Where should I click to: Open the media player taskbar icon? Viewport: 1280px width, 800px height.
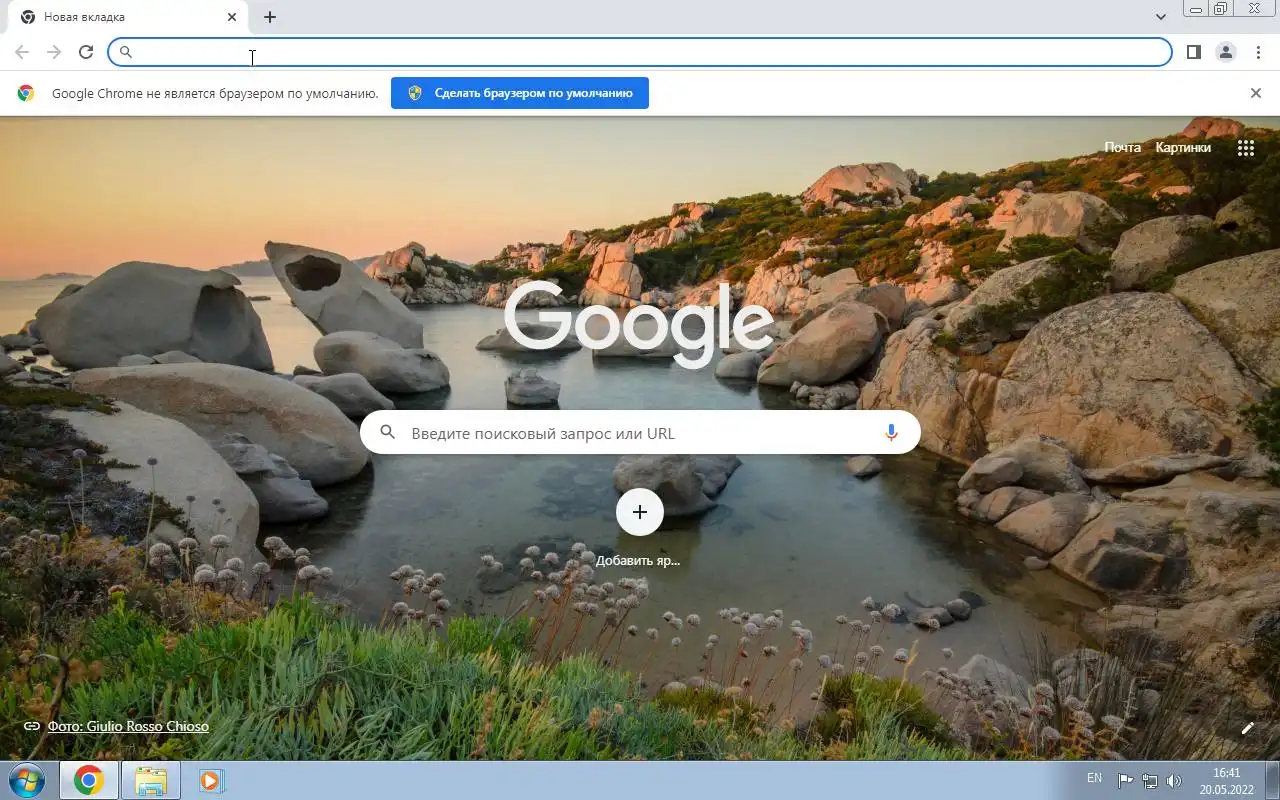click(211, 780)
